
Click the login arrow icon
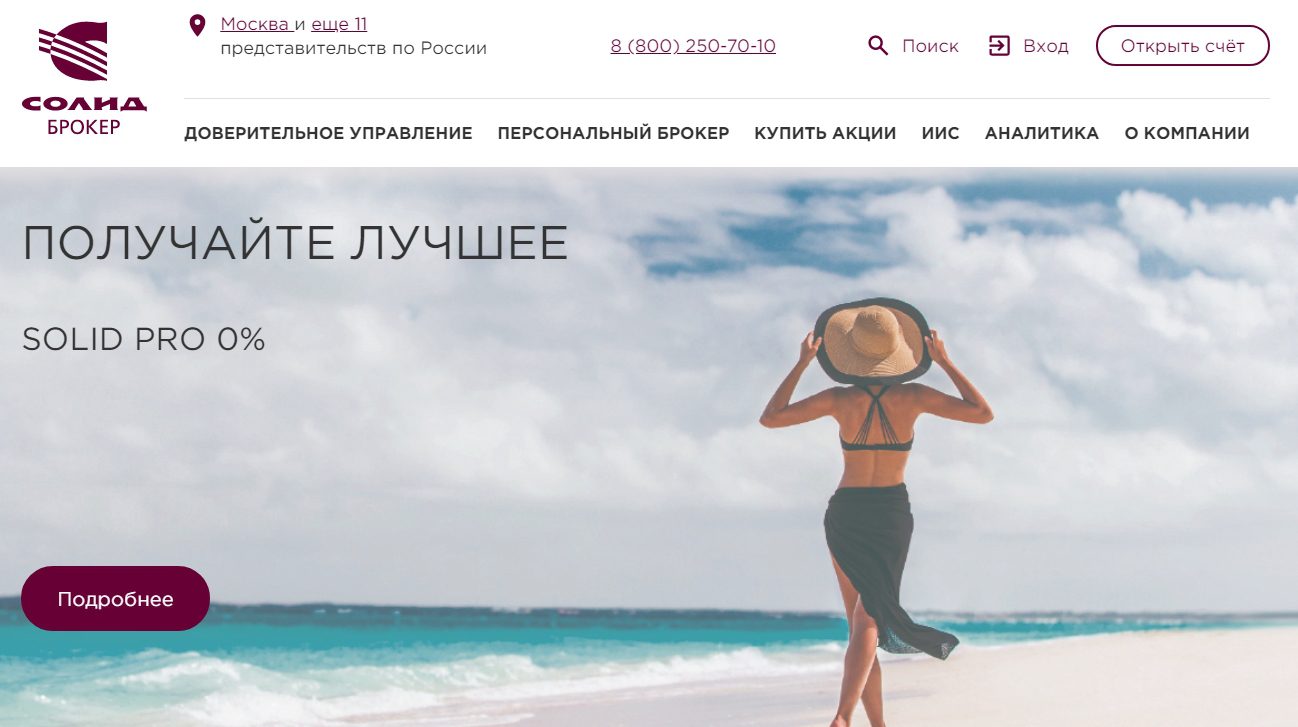(x=999, y=46)
